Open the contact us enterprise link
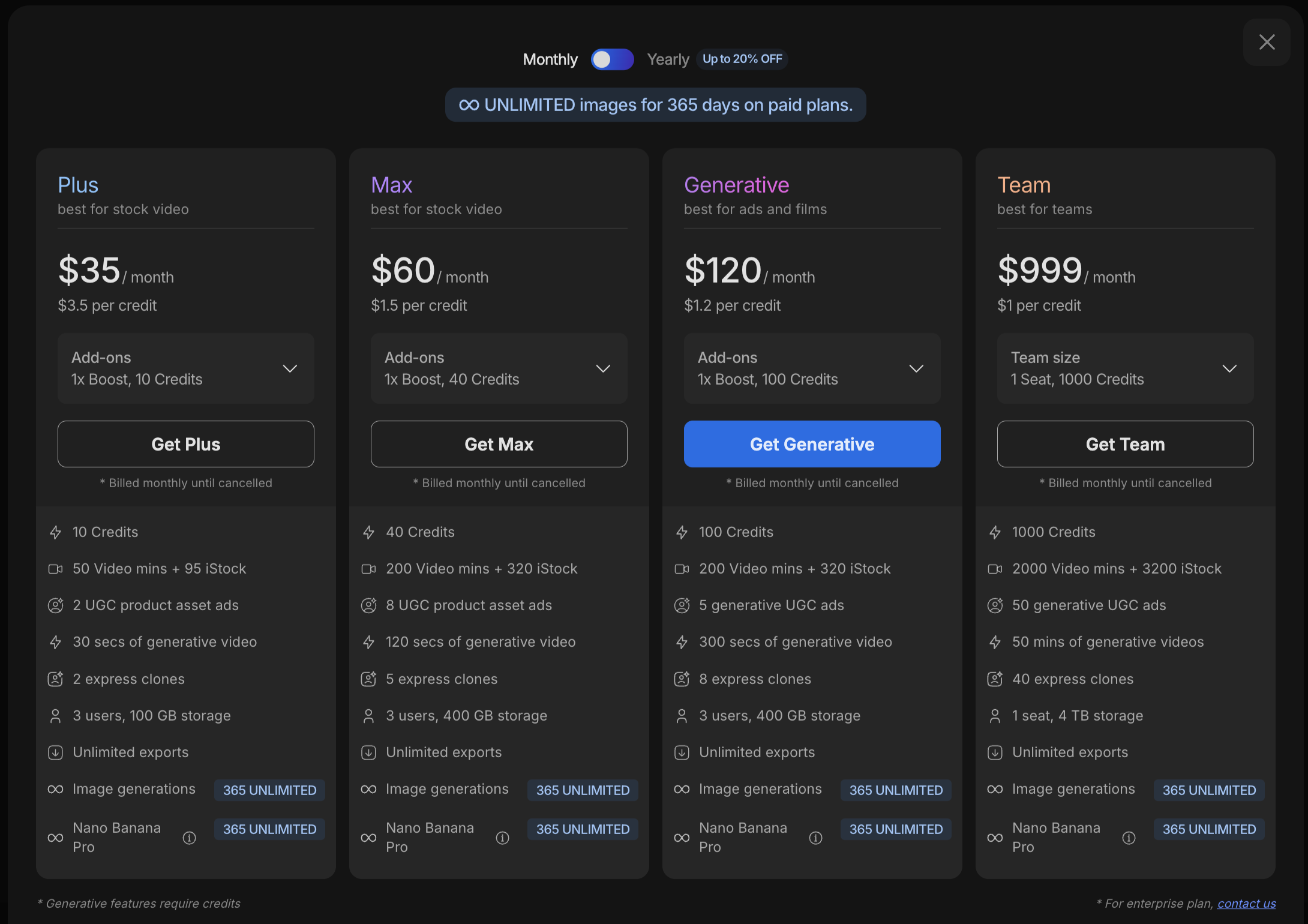This screenshot has width=1308, height=924. (1246, 904)
